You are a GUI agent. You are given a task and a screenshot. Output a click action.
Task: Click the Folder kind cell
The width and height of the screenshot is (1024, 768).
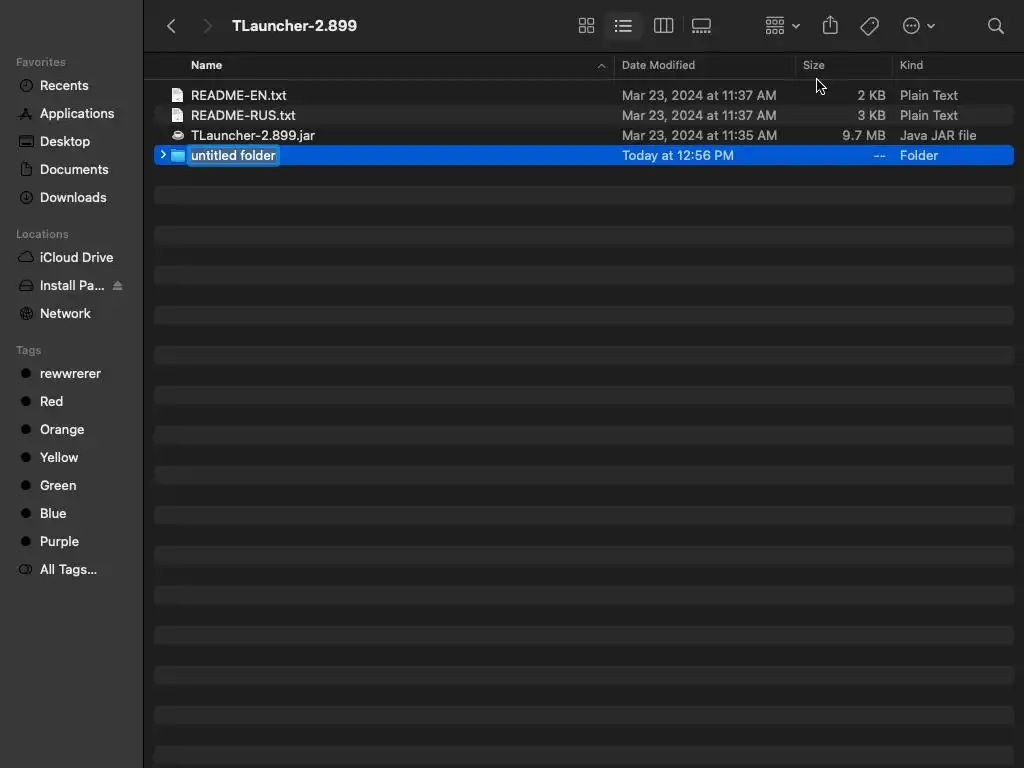[x=919, y=156]
